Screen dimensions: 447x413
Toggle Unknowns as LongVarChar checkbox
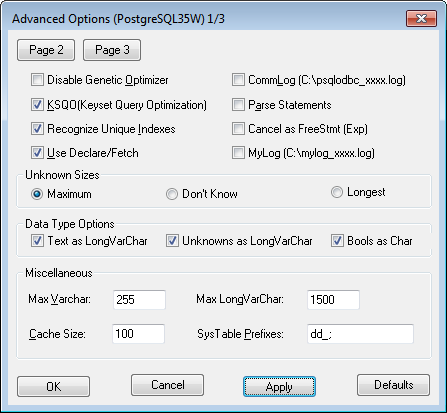click(172, 241)
